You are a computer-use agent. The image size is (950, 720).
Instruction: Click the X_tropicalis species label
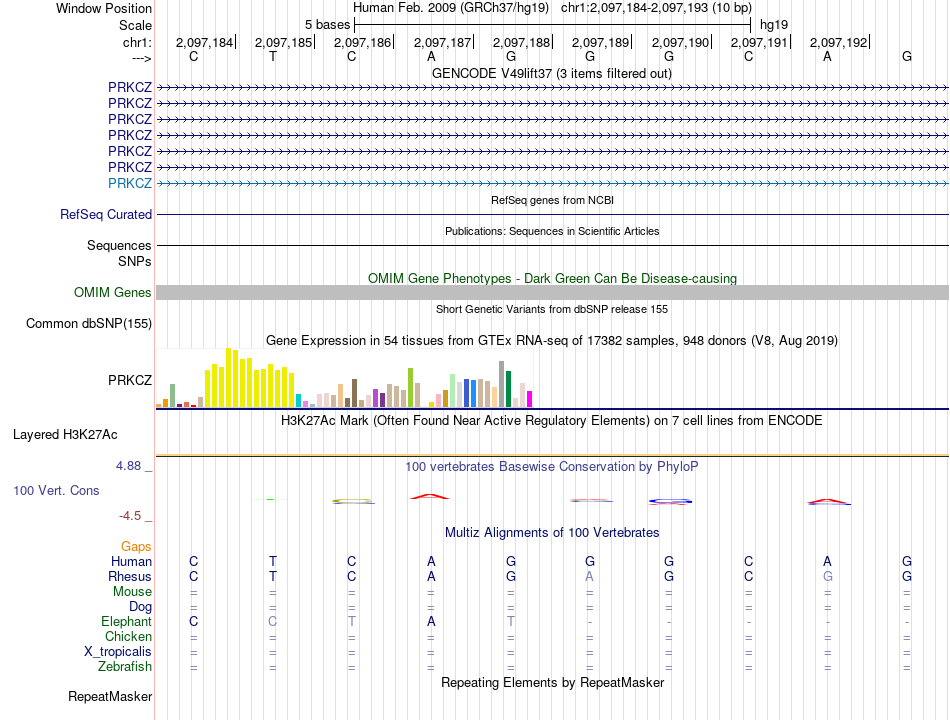[x=118, y=652]
